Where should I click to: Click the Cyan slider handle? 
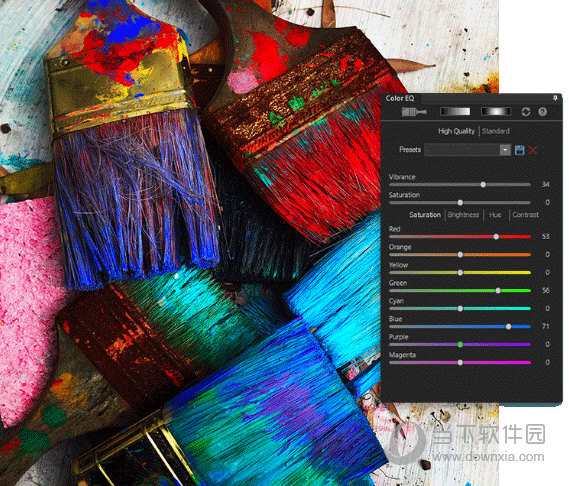[460, 309]
